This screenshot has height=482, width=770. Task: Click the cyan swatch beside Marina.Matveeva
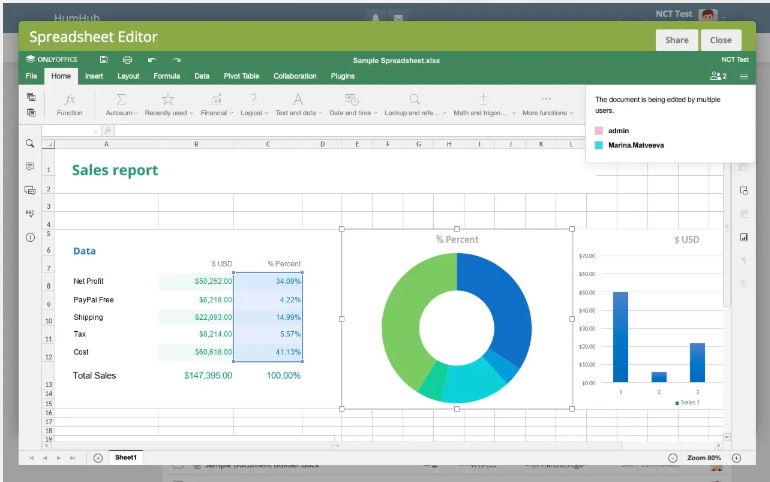[599, 145]
